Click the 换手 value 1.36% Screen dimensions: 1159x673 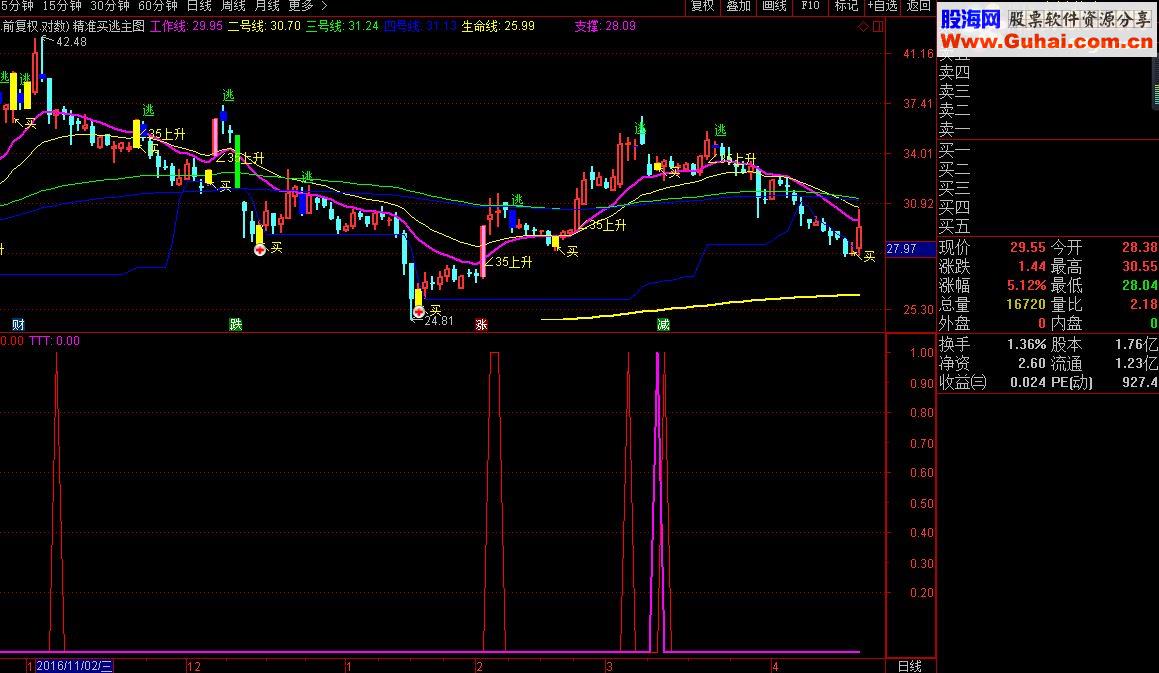point(1027,345)
